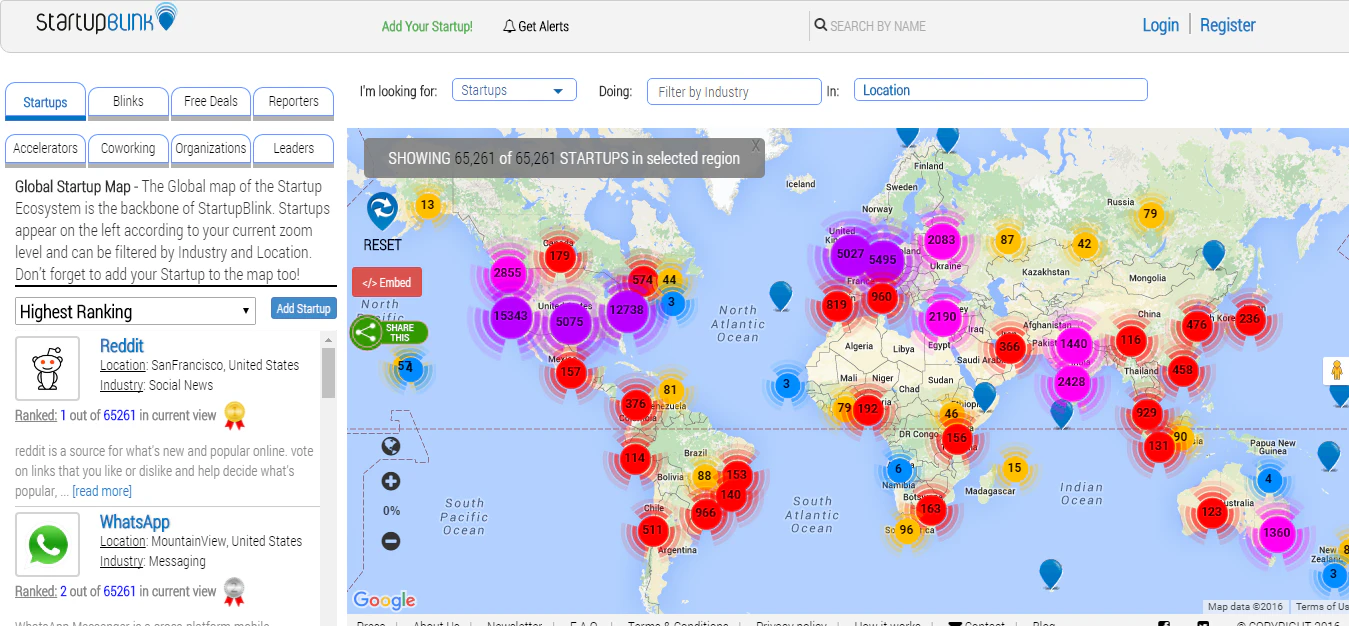Switch to the Coworking tab
Image resolution: width=1349 pixels, height=626 pixels.
click(x=128, y=148)
